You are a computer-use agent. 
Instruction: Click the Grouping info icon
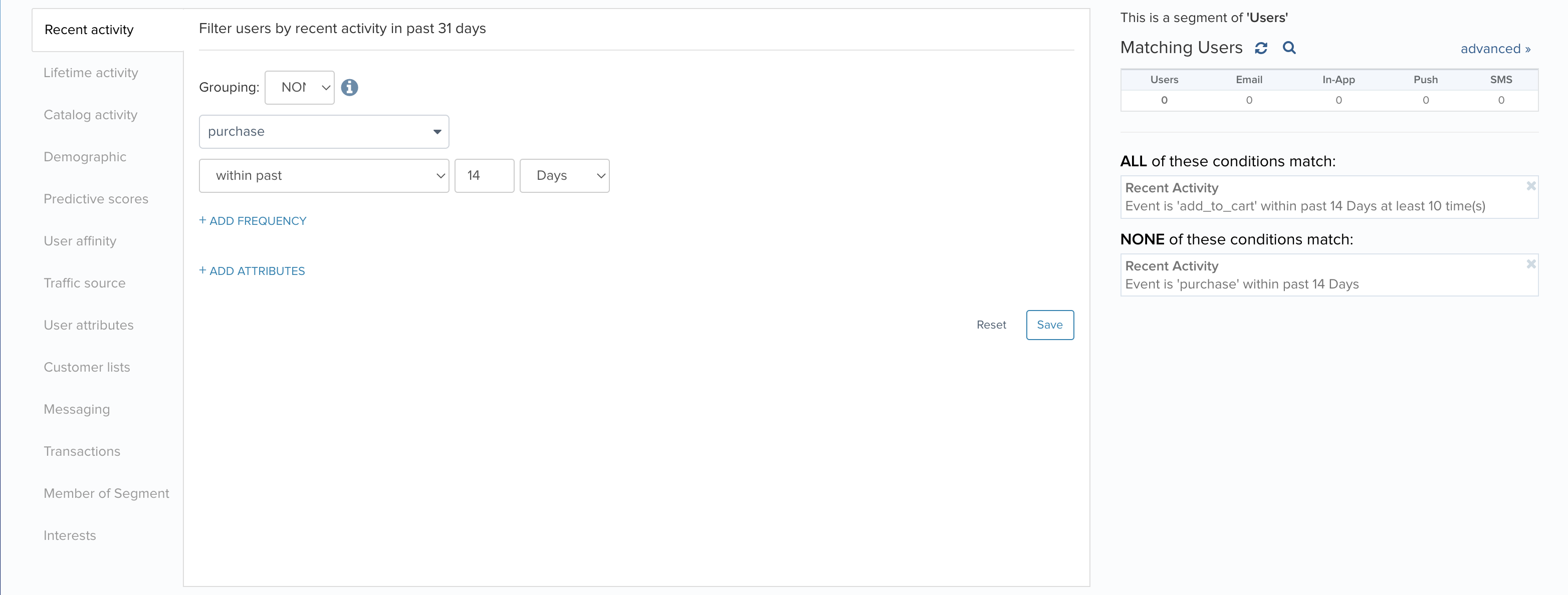tap(349, 88)
